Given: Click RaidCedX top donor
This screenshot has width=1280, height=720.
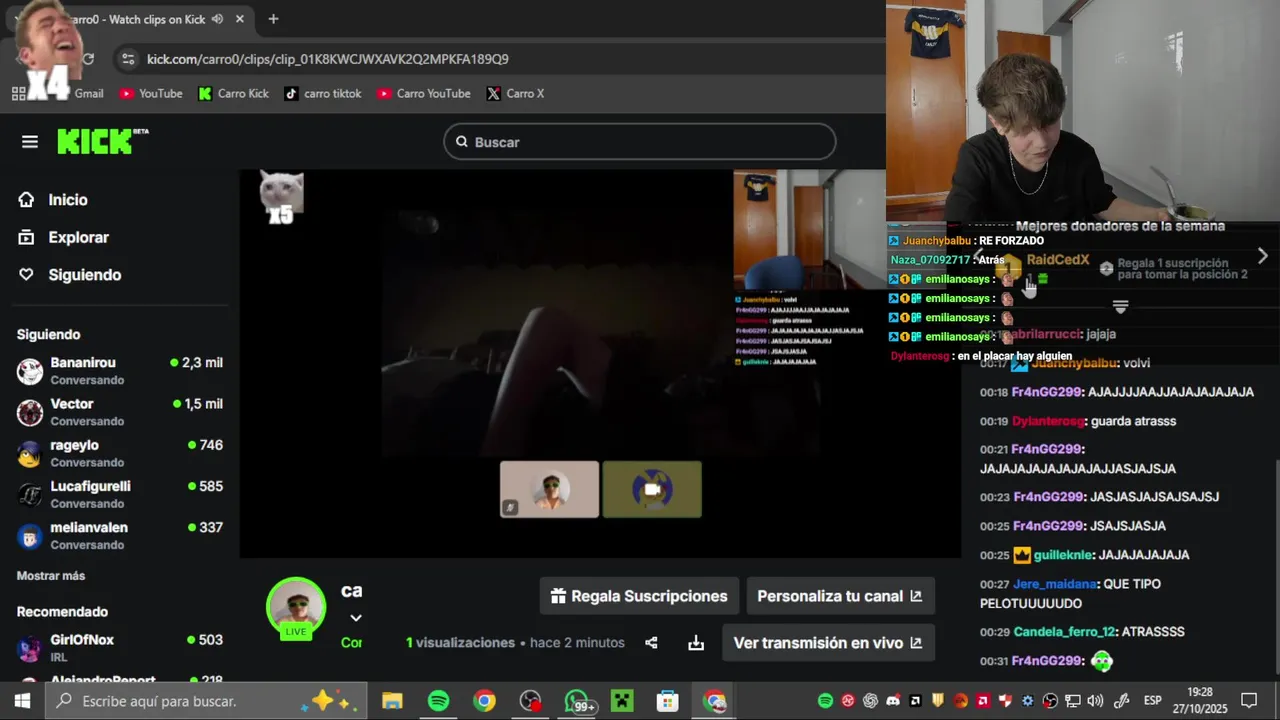Looking at the screenshot, I should 1057,260.
